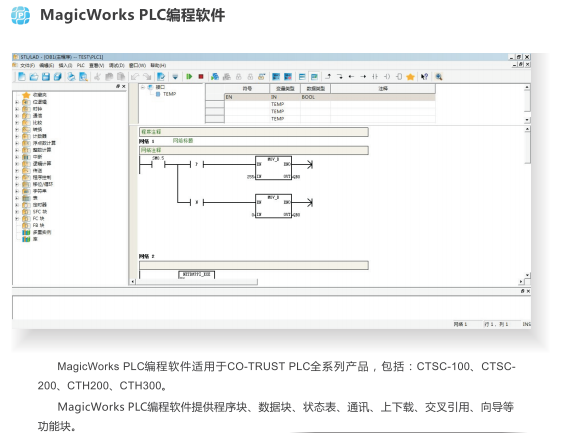569x433 pixels.
Task: Select the TEMP node under 接口
Action: click(166, 94)
